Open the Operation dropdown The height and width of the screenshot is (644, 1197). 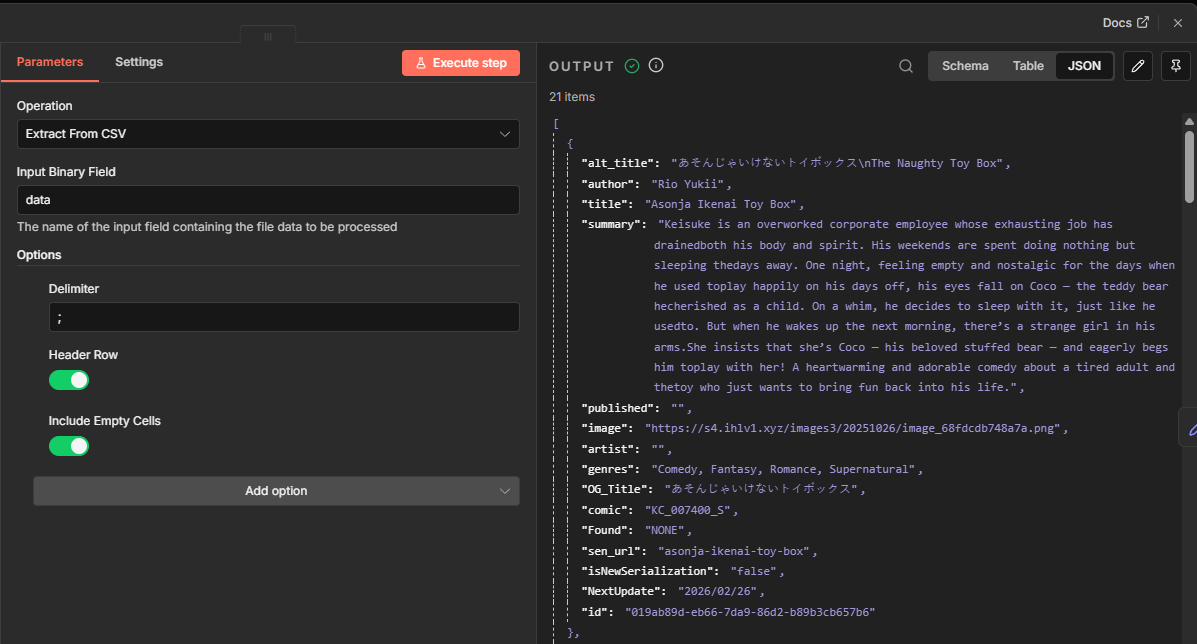coord(268,134)
